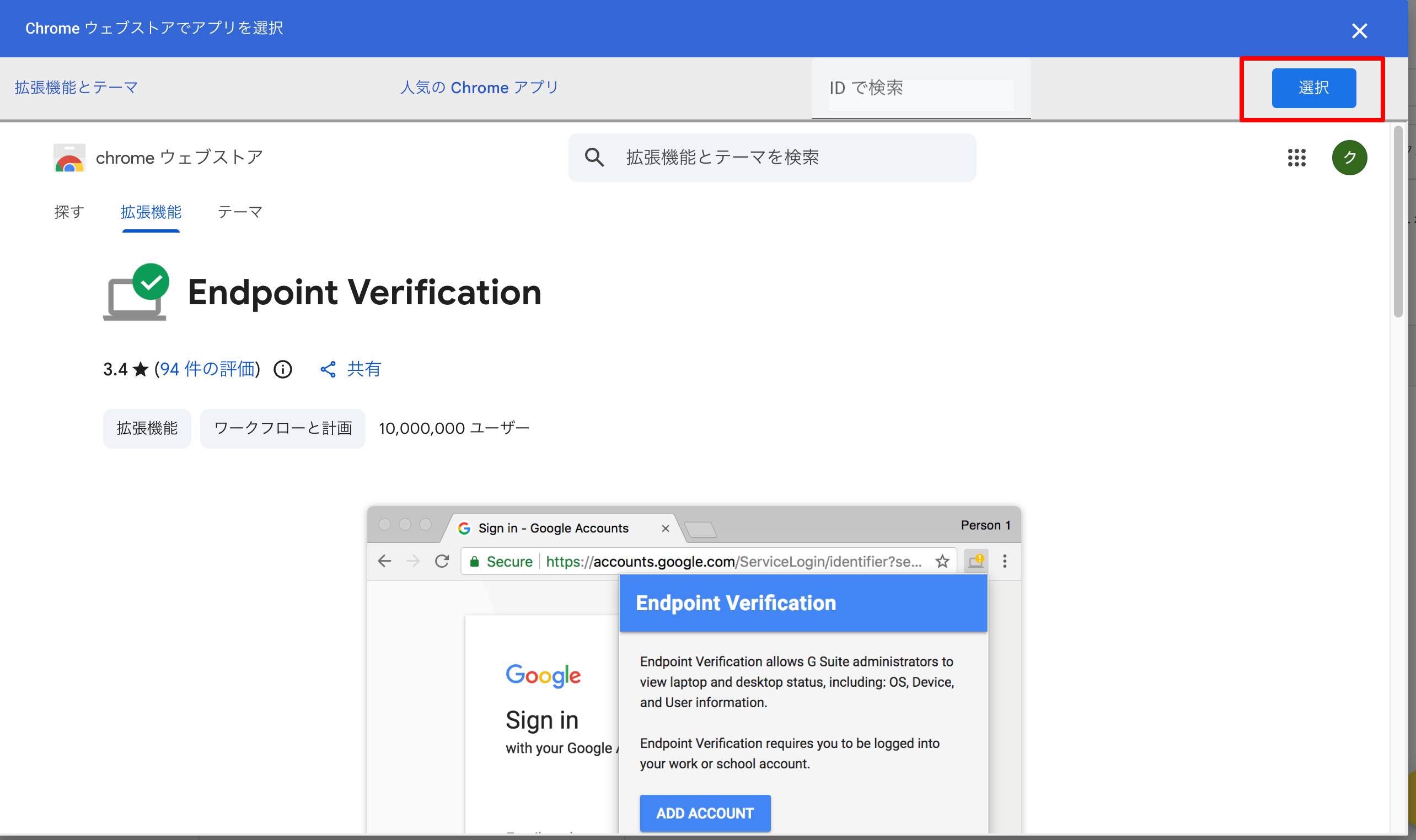Click the three-dot menu in preview image
The width and height of the screenshot is (1416, 840).
click(x=1005, y=562)
